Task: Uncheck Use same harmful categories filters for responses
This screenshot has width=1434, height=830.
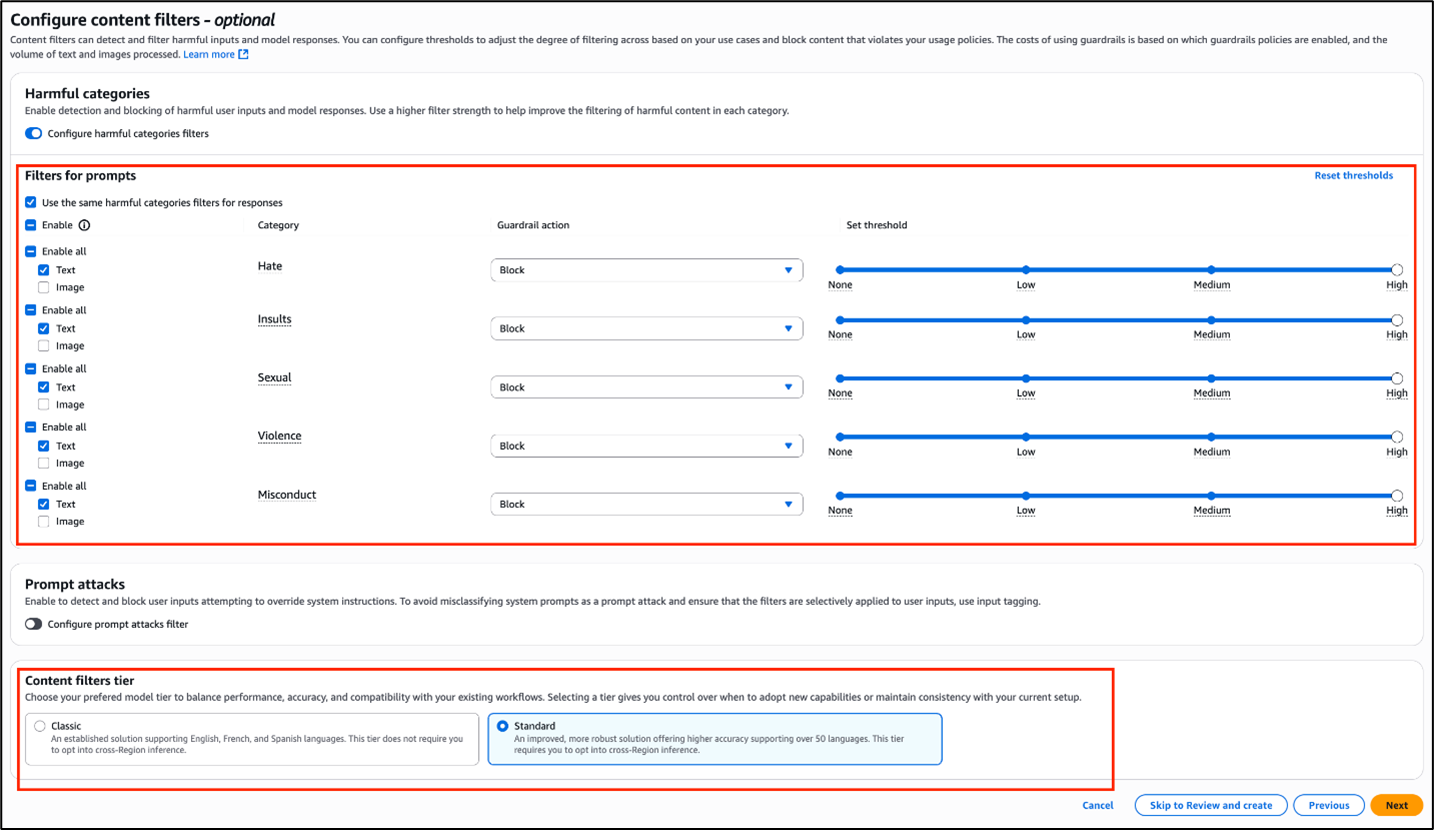Action: 30,201
